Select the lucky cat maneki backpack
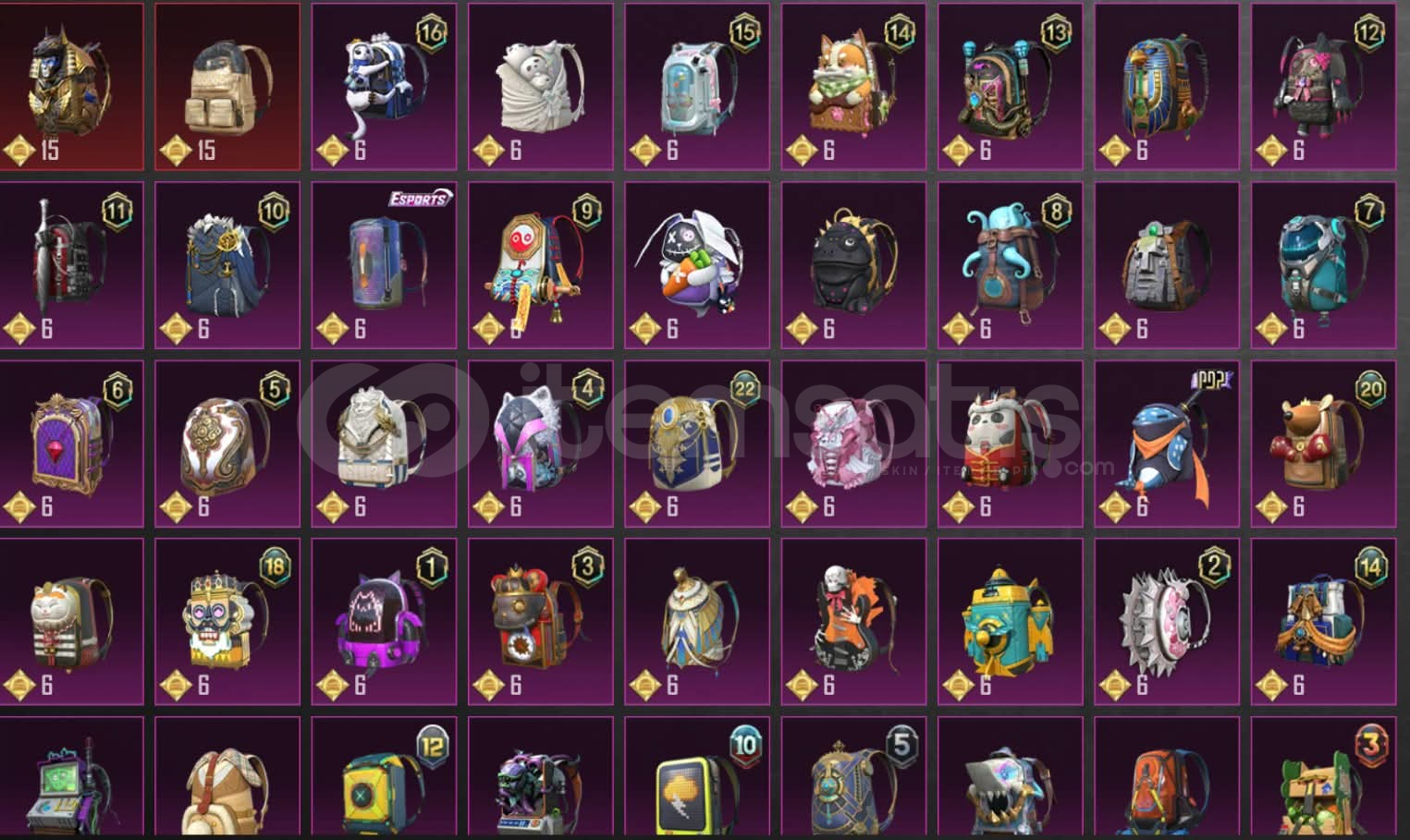1410x840 pixels. pyautogui.click(x=71, y=622)
